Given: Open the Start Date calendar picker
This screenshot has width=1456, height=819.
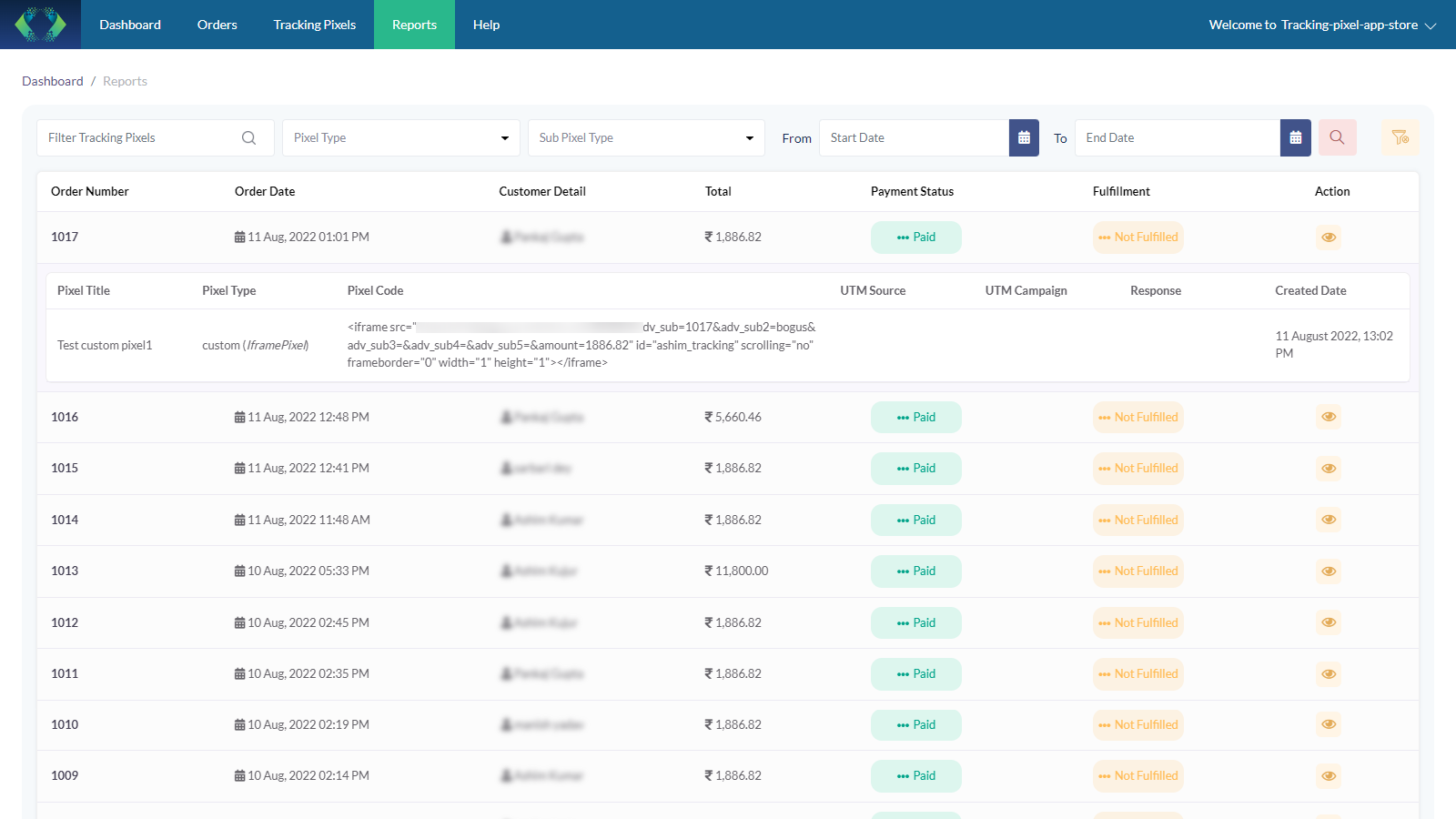Looking at the screenshot, I should point(1024,138).
